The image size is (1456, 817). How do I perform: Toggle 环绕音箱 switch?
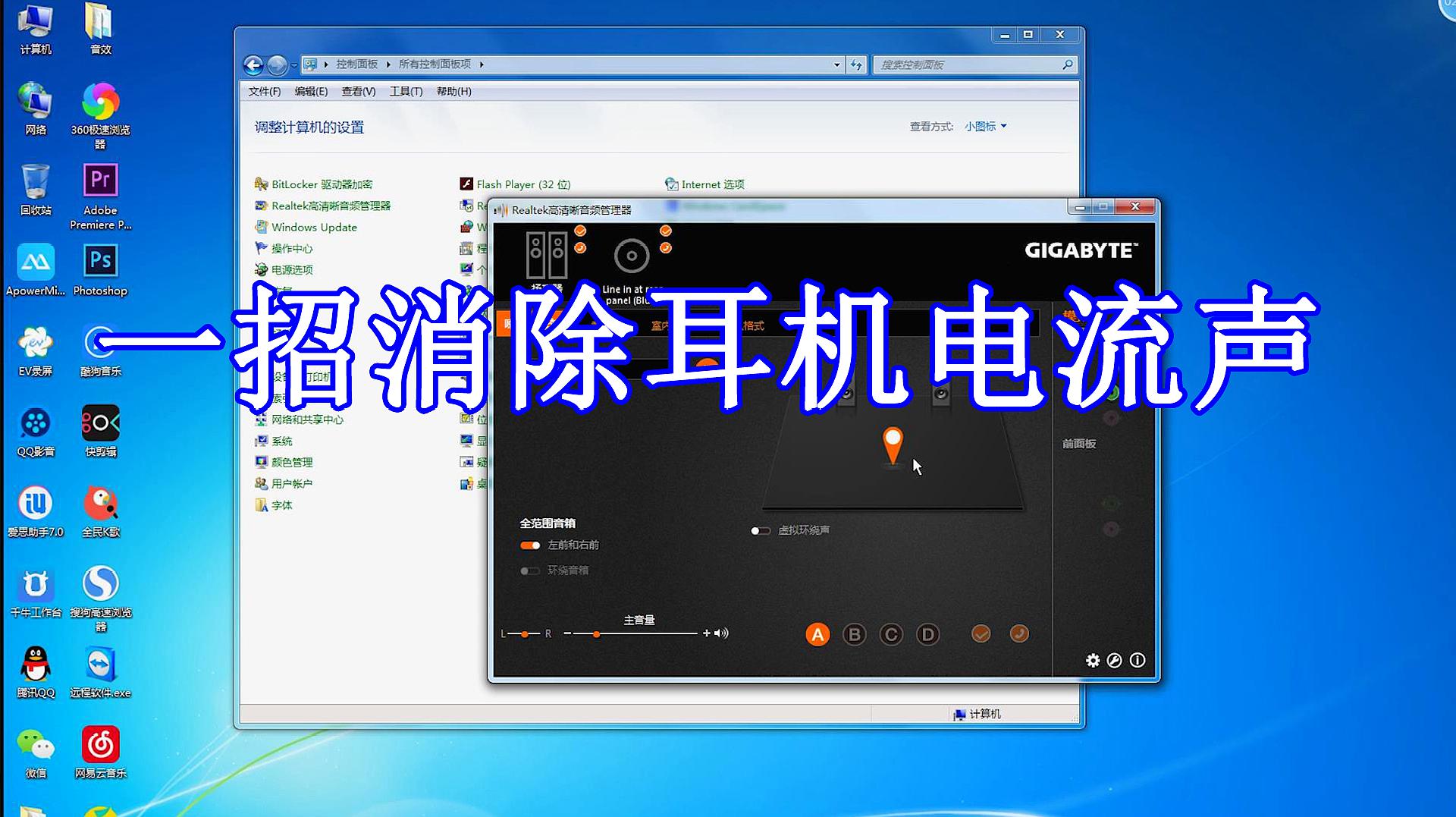[530, 570]
